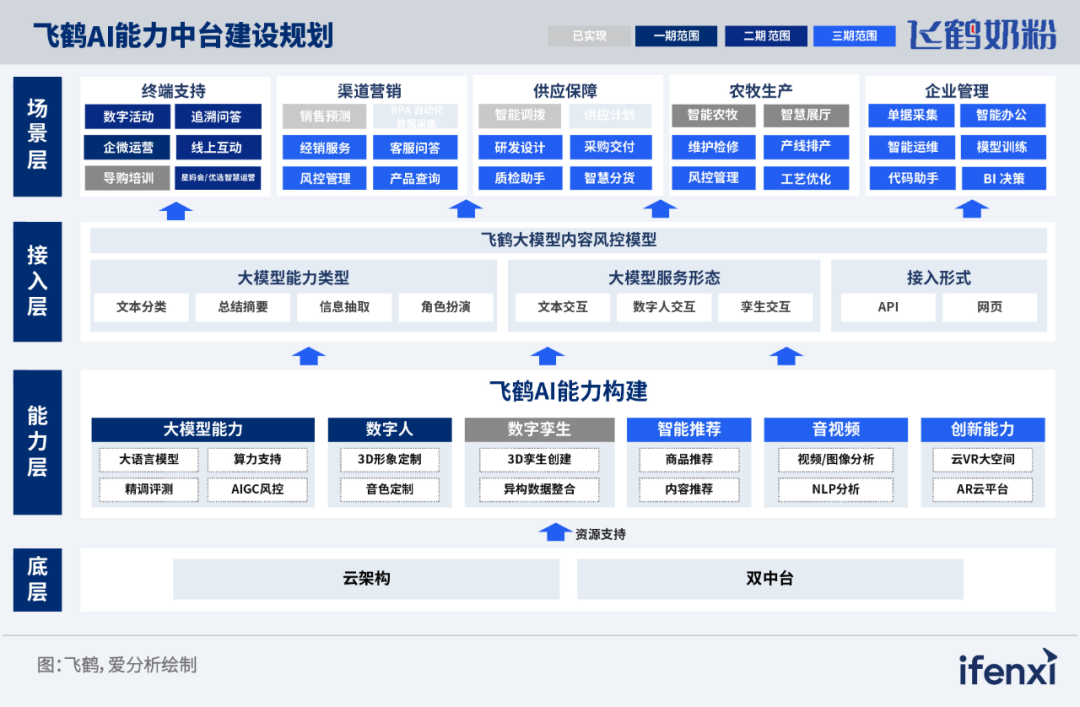1080x707 pixels.
Task: Select the 已实现 gray legend swatch
Action: [589, 36]
